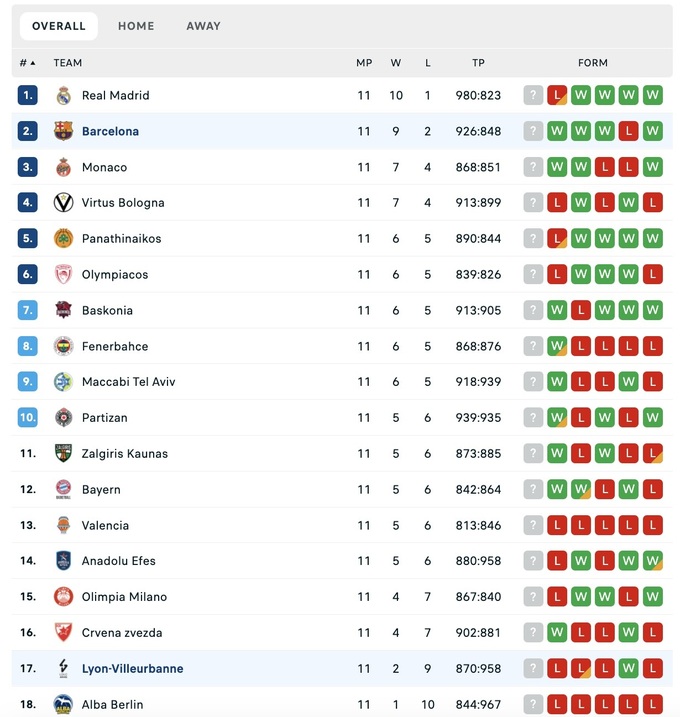Select the Overall standings tab
The height and width of the screenshot is (717, 680).
coord(59,26)
